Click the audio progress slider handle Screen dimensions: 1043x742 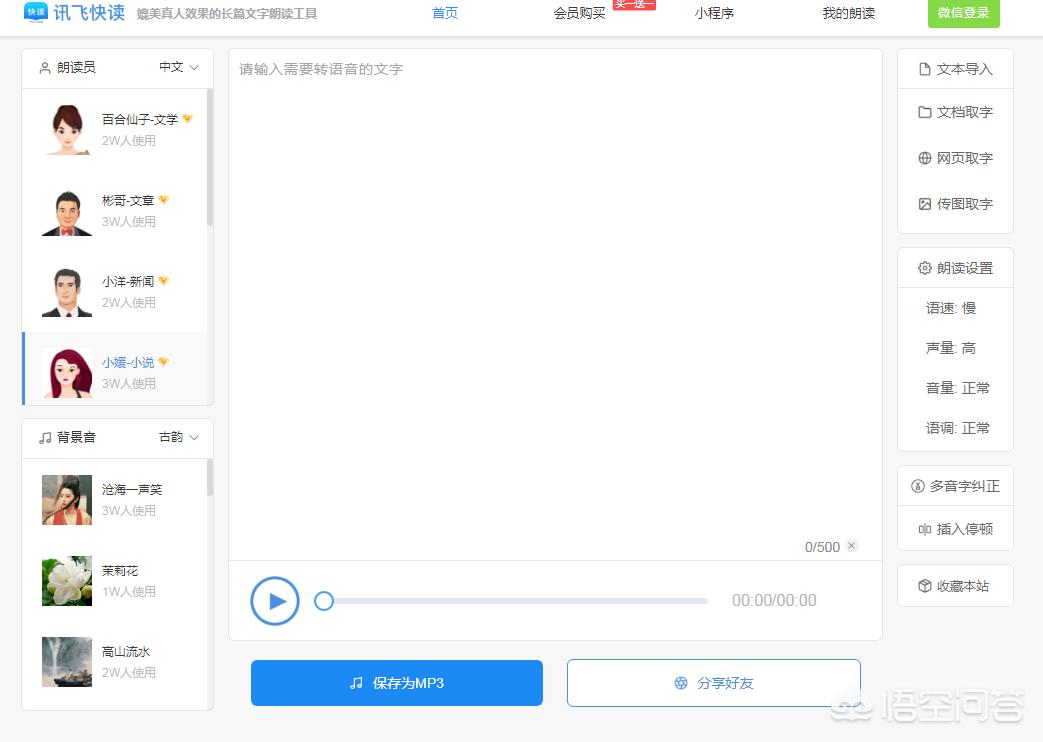324,601
